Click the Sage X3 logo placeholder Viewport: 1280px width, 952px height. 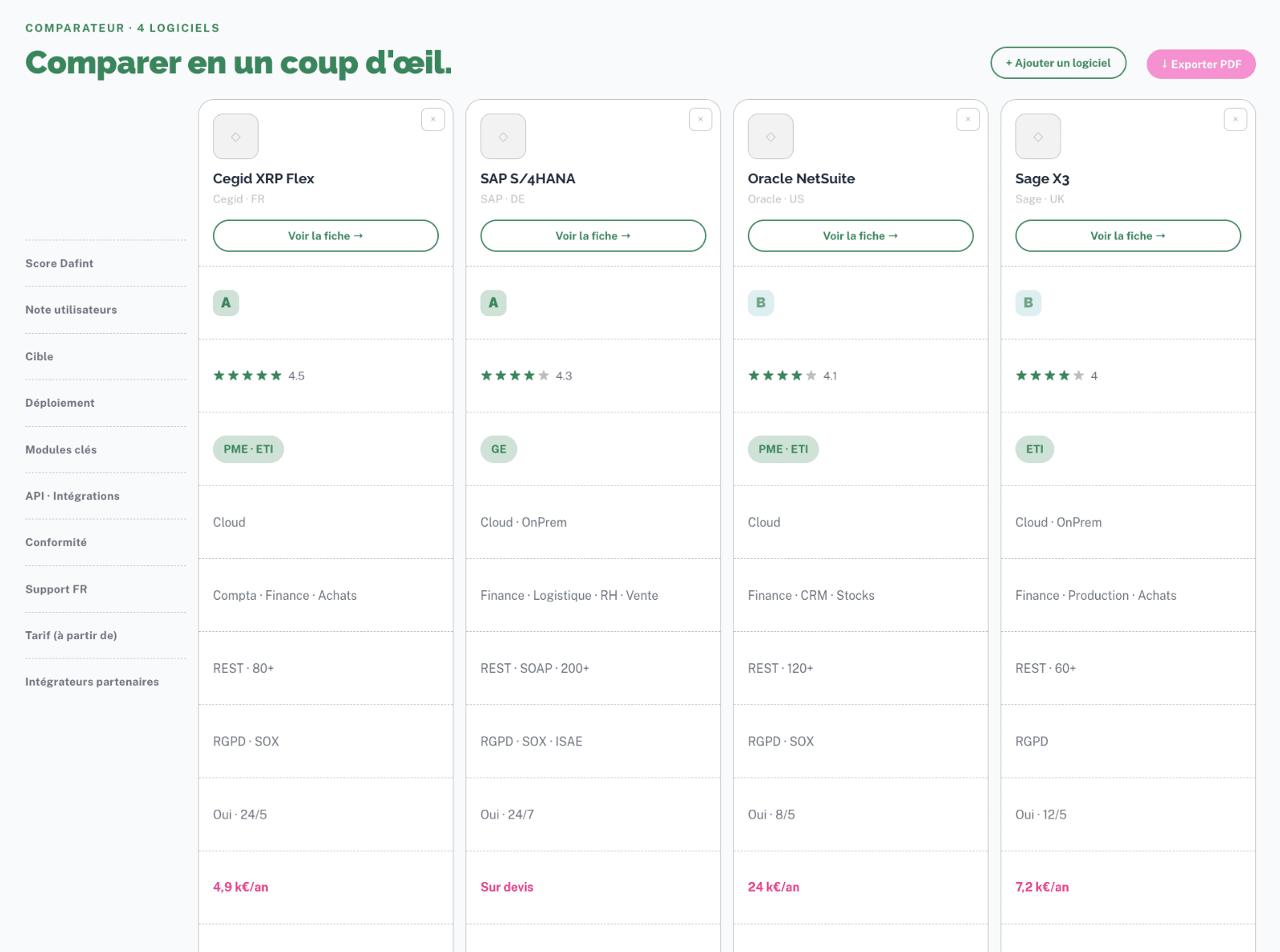(x=1038, y=137)
